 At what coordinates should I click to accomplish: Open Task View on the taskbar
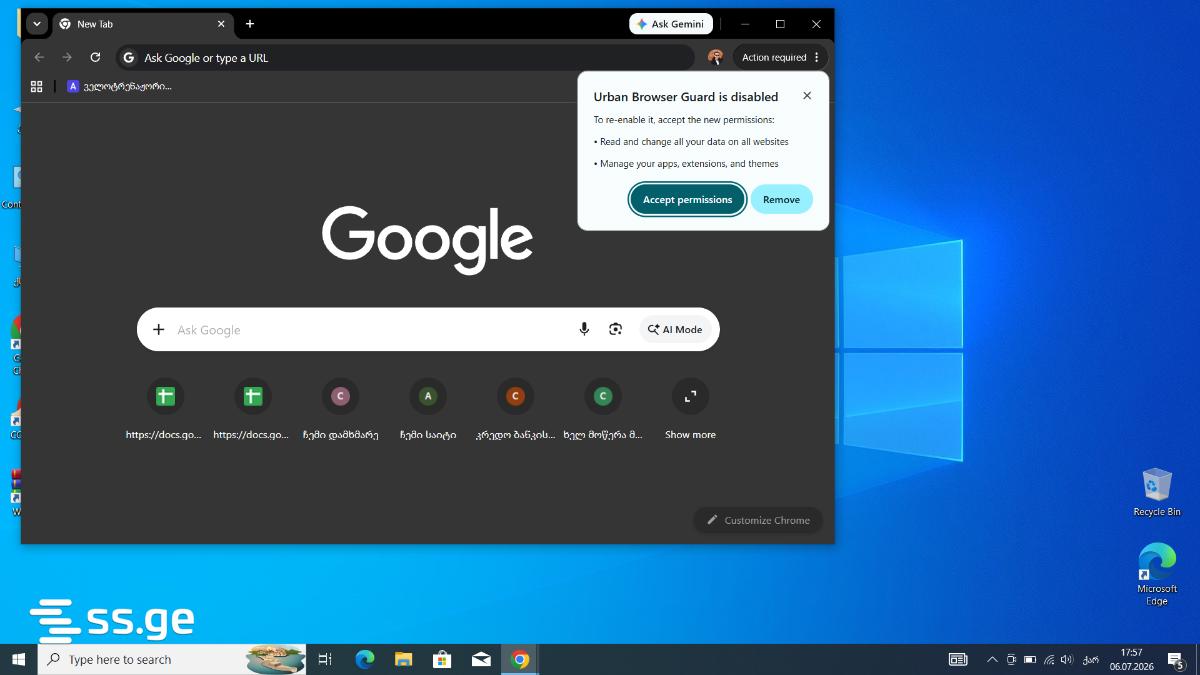click(325, 659)
